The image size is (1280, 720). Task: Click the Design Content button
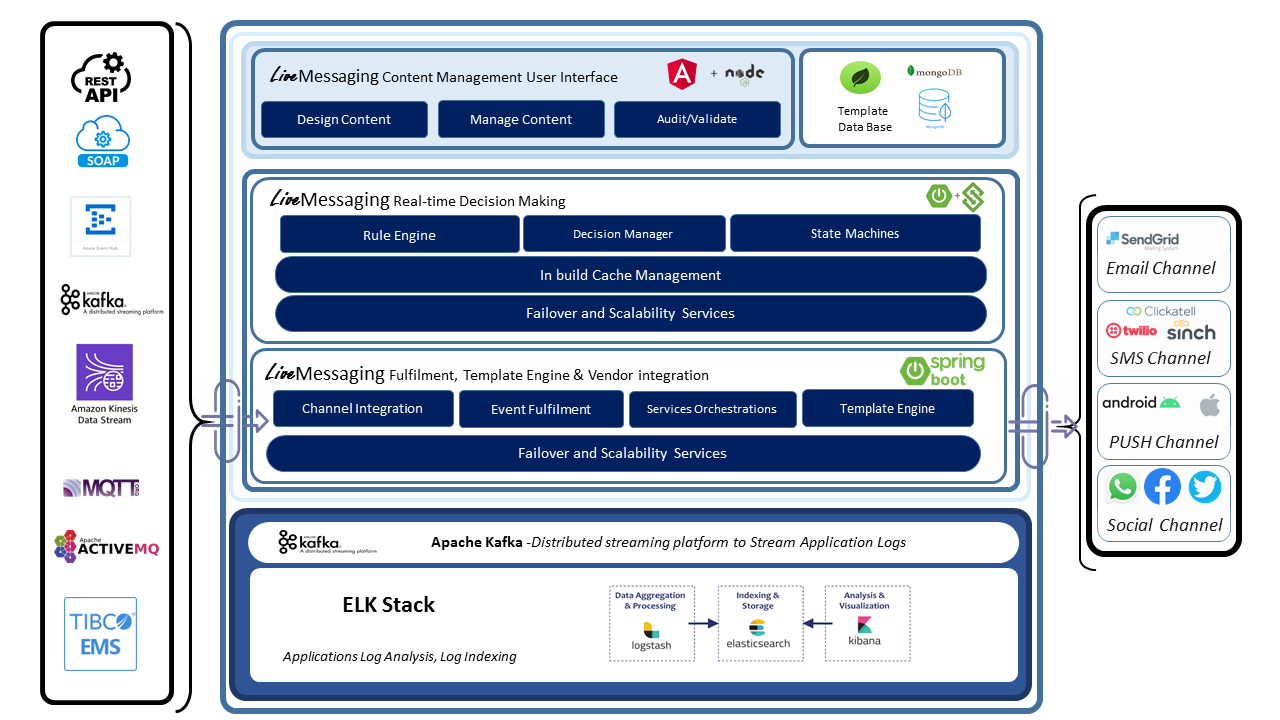(344, 119)
